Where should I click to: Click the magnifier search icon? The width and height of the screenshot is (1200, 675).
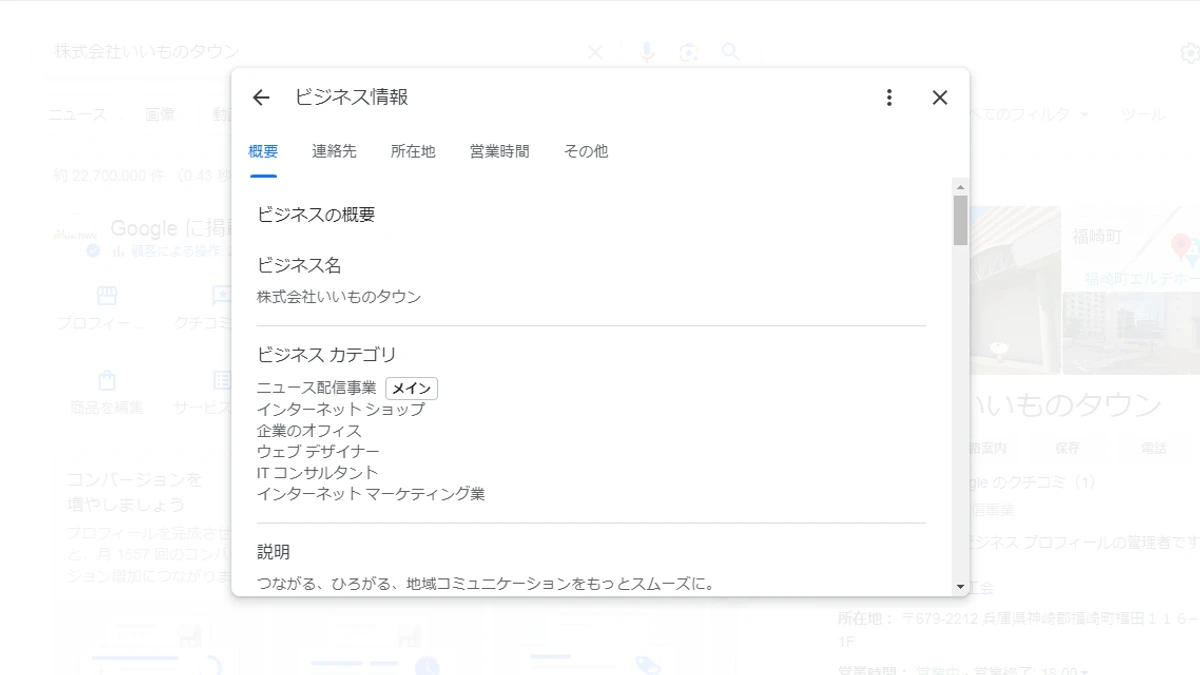pos(731,52)
